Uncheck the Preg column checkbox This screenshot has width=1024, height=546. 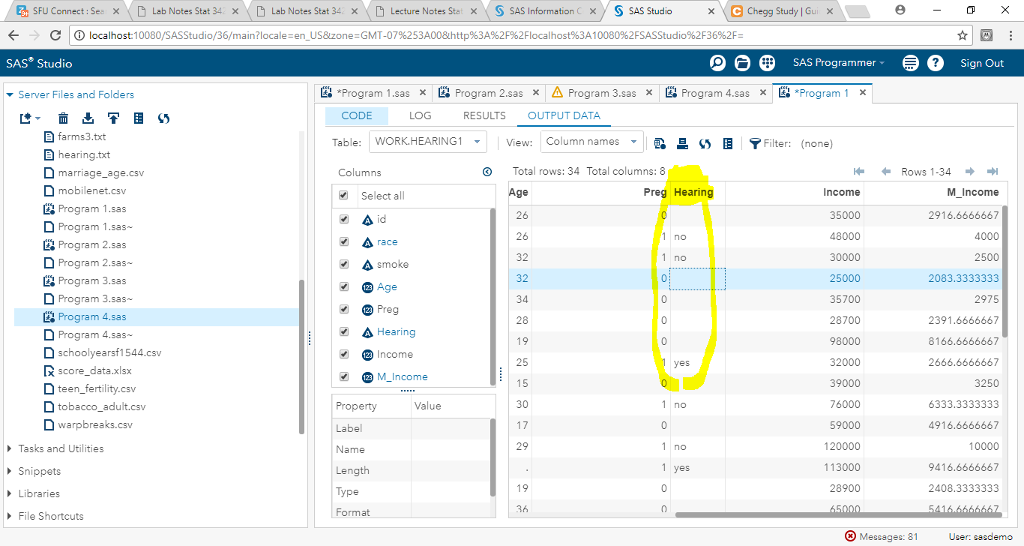tap(344, 309)
